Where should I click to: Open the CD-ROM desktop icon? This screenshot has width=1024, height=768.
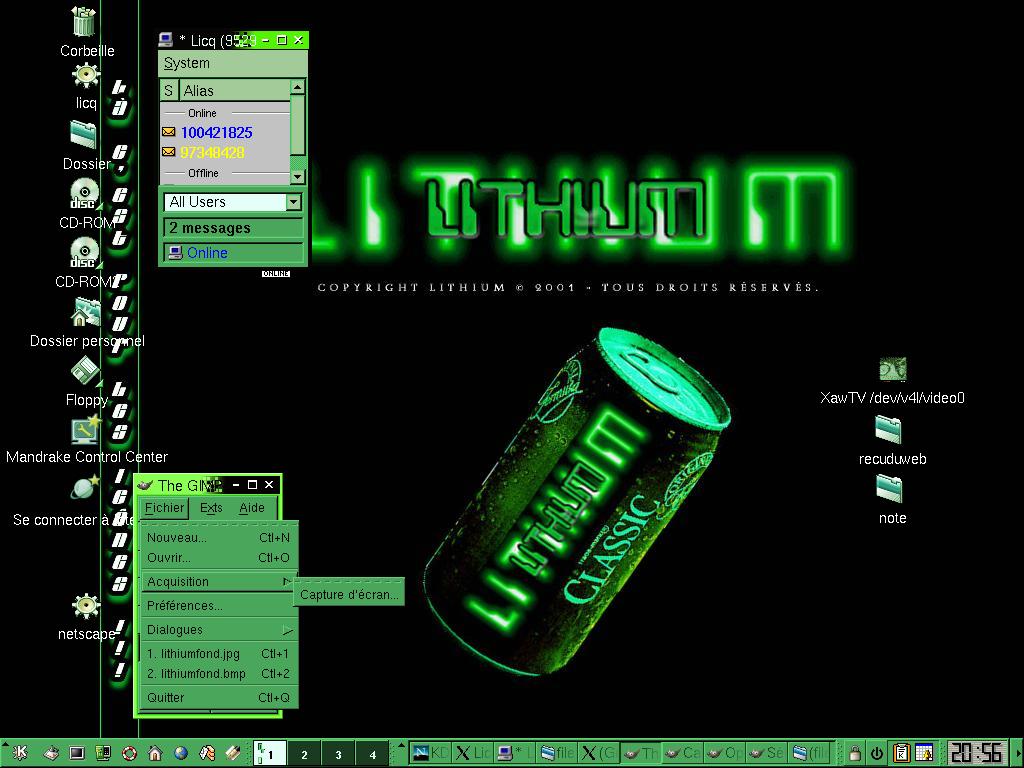85,194
